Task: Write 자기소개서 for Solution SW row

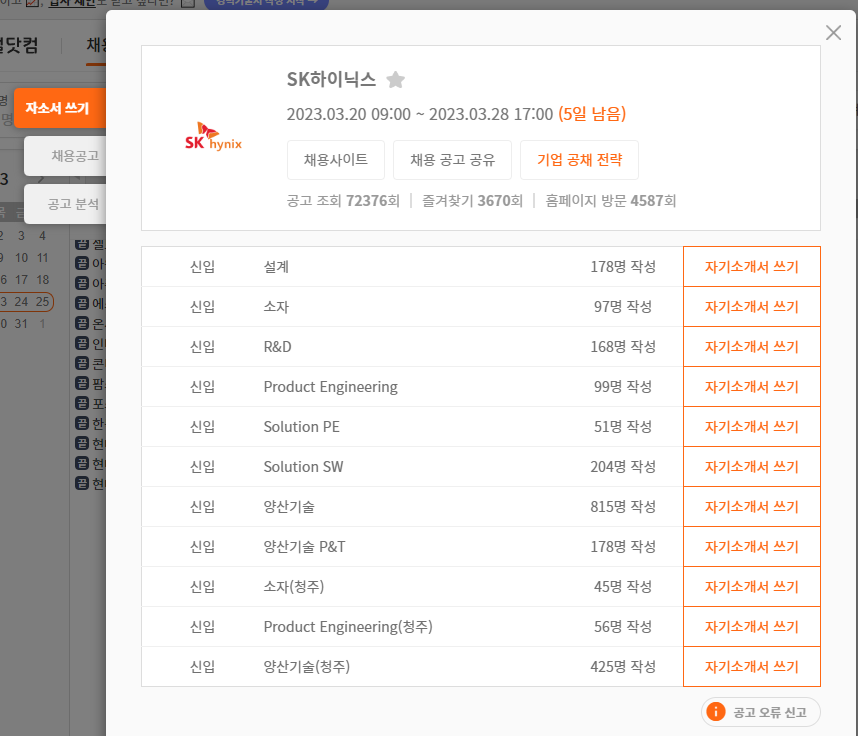Action: [752, 466]
